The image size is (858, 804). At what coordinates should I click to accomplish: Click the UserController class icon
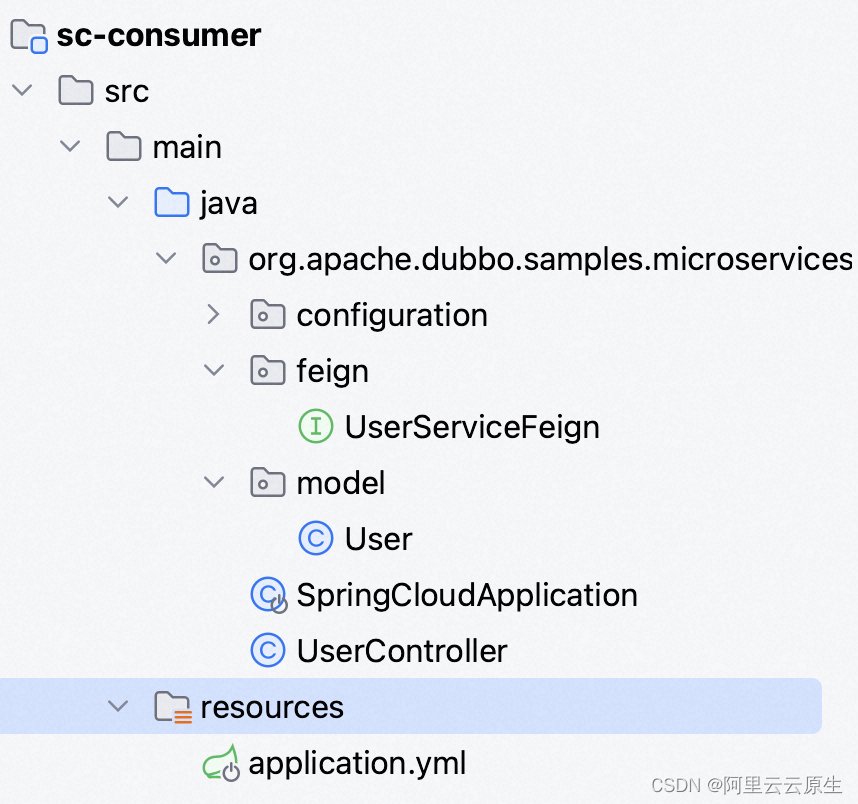[268, 650]
